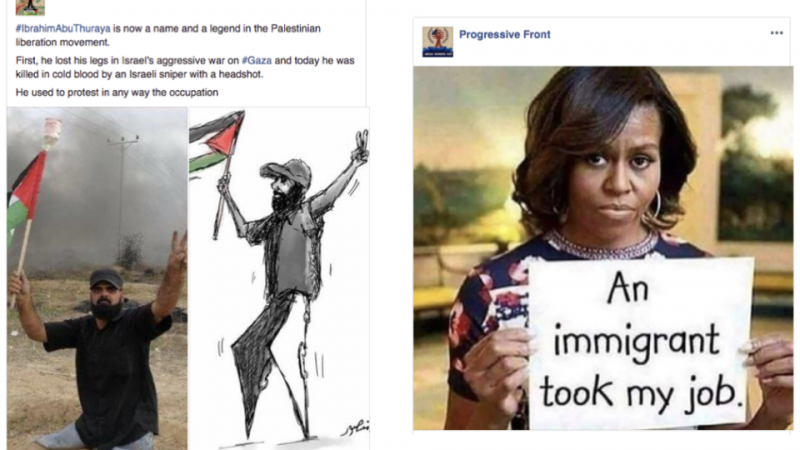Image resolution: width=800 pixels, height=450 pixels.
Task: Click the poster avatar above the left post
Action: (x=30, y=7)
